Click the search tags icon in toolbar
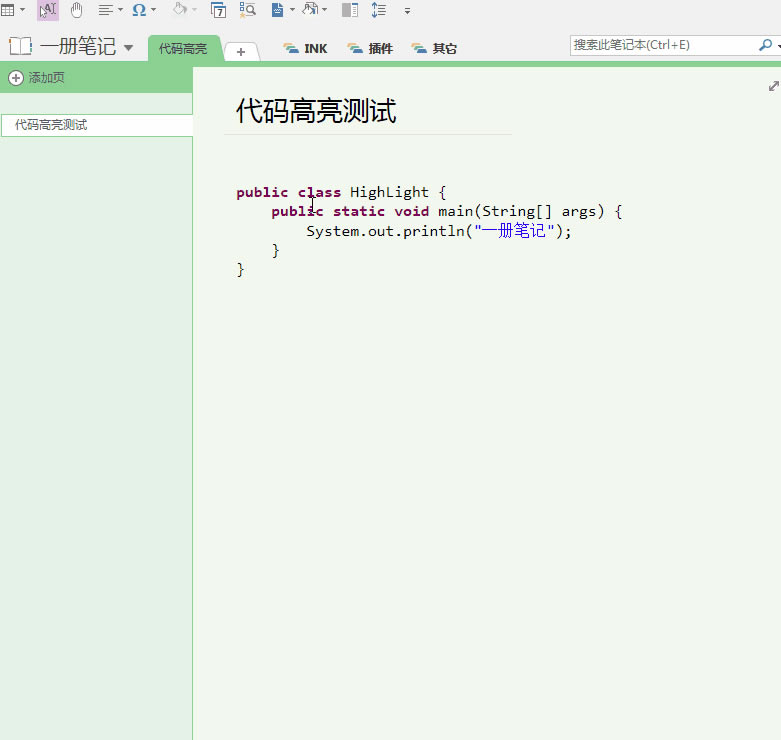The height and width of the screenshot is (740, 781). point(247,10)
